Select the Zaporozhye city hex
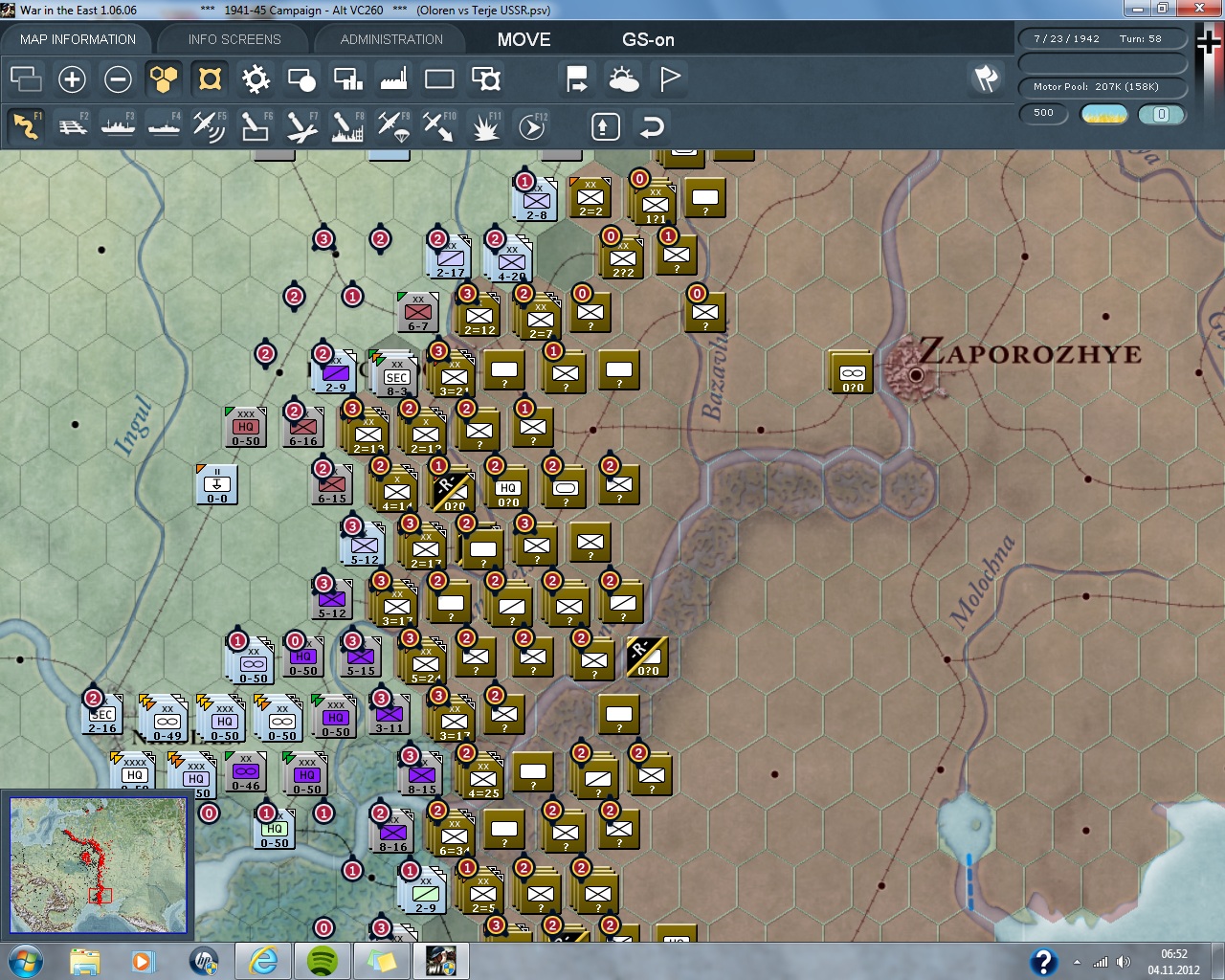Viewport: 1225px width, 980px height. (x=916, y=374)
